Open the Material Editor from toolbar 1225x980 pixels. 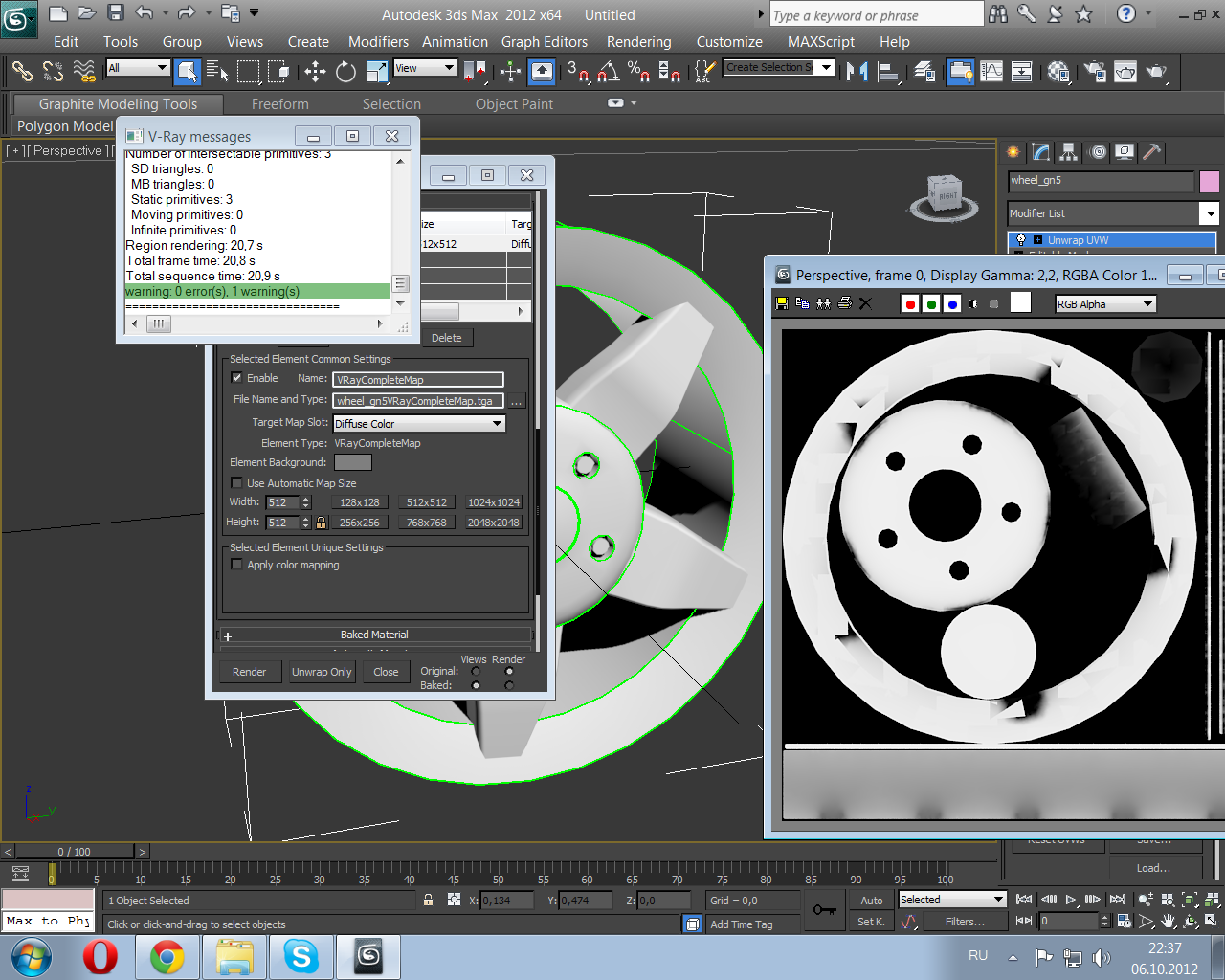1058,72
